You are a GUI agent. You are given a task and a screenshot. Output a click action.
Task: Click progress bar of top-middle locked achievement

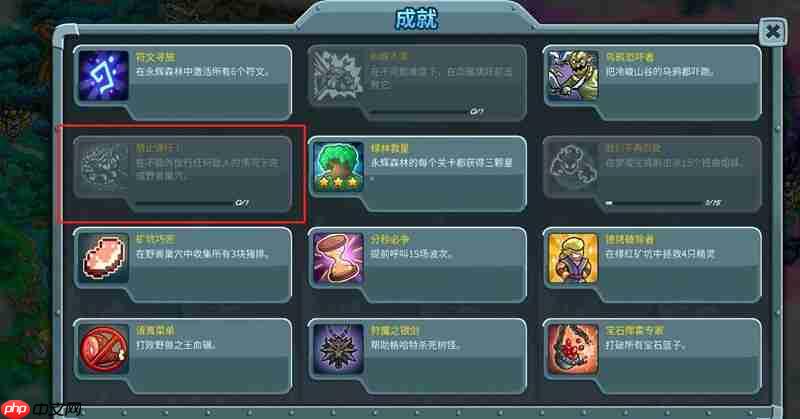[x=419, y=111]
